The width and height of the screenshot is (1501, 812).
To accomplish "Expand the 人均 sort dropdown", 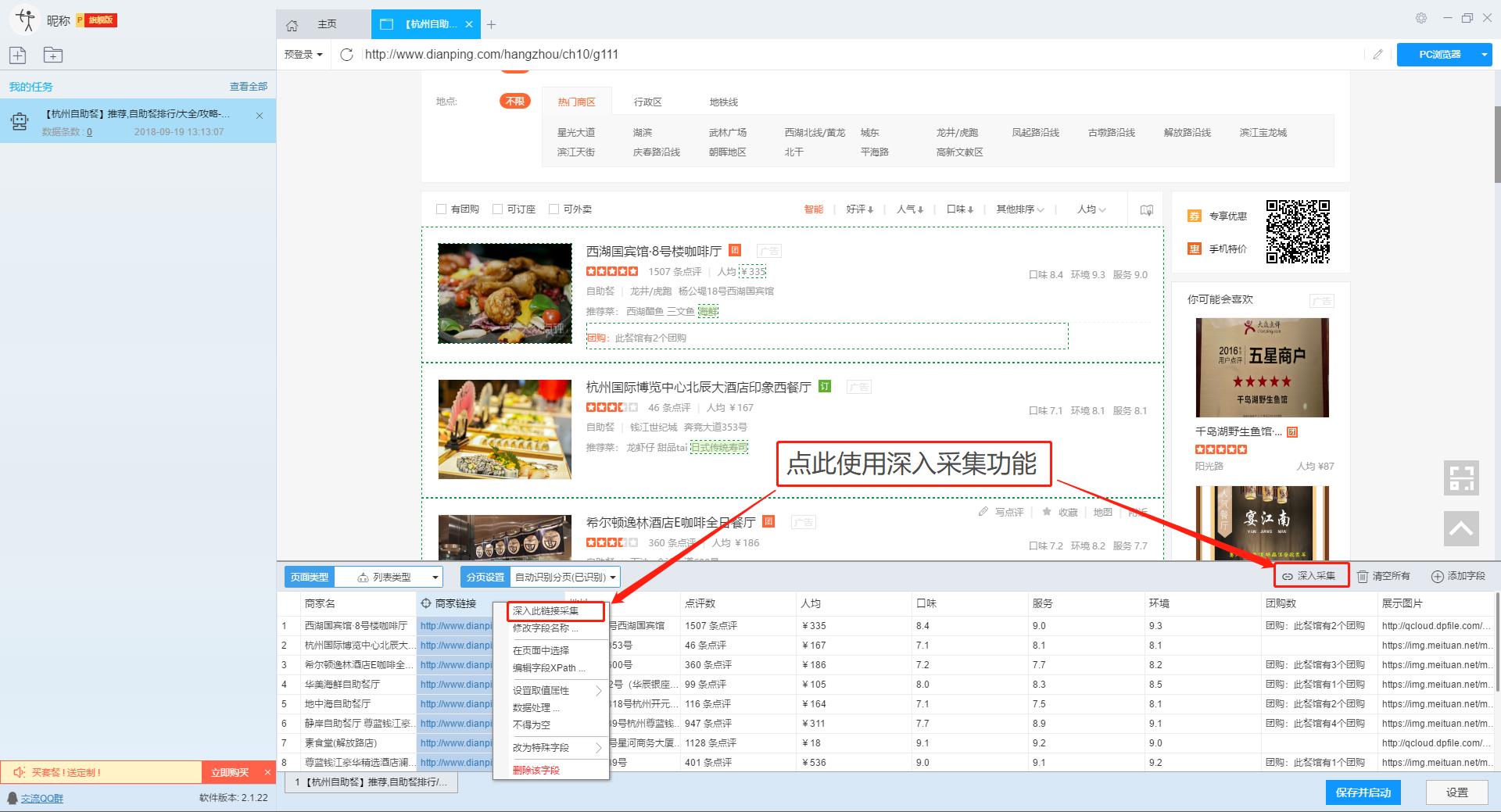I will point(1091,209).
